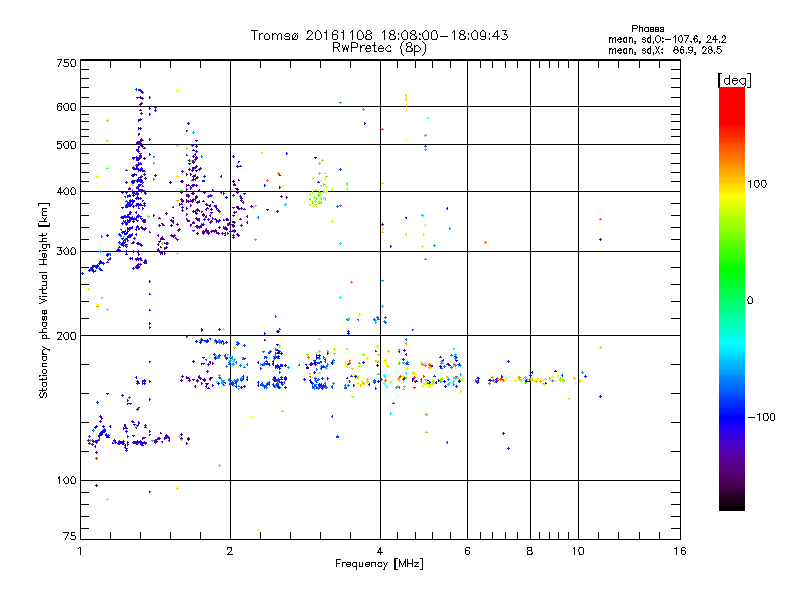Click the 'RwPretec (8p)' subtitle
Viewport: 800px width, 600px height.
[x=379, y=48]
